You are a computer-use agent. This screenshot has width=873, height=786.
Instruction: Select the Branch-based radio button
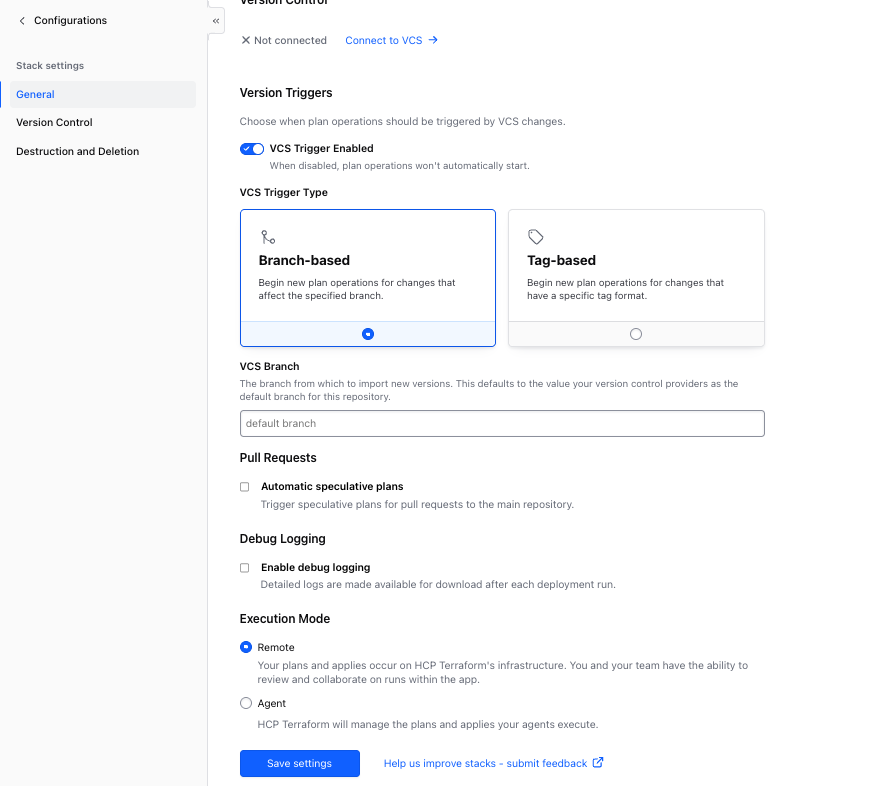368,334
